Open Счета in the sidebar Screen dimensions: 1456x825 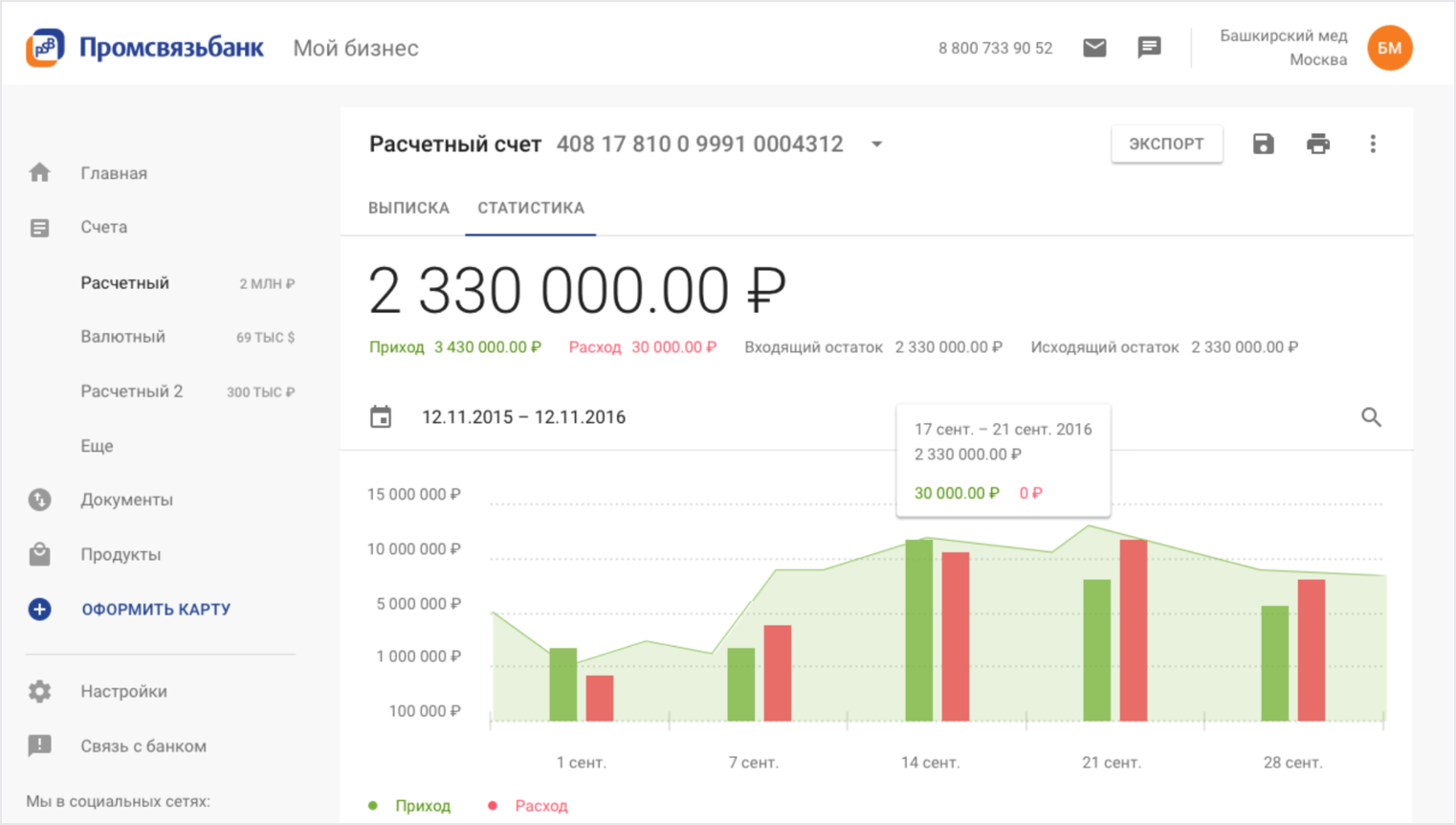click(103, 227)
